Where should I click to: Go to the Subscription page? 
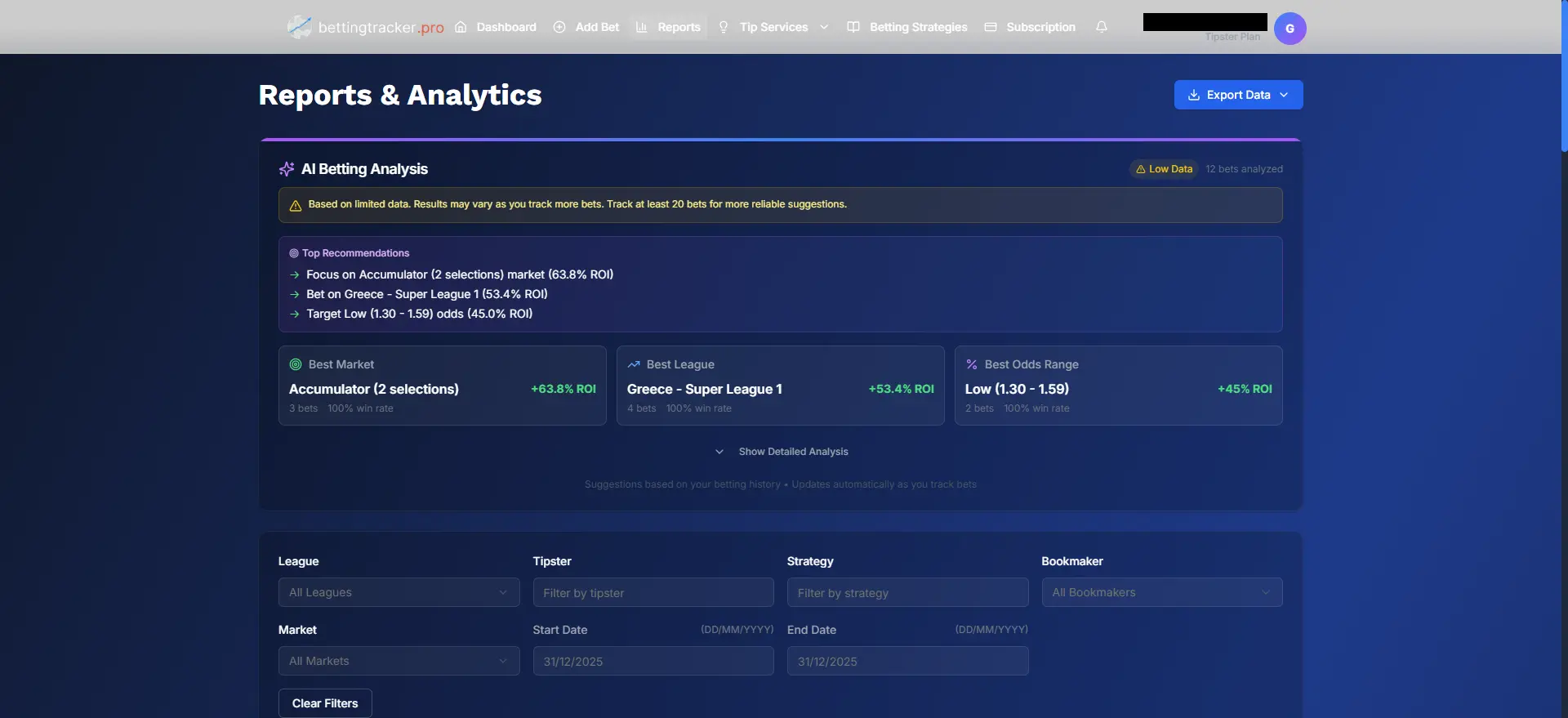(x=1031, y=27)
